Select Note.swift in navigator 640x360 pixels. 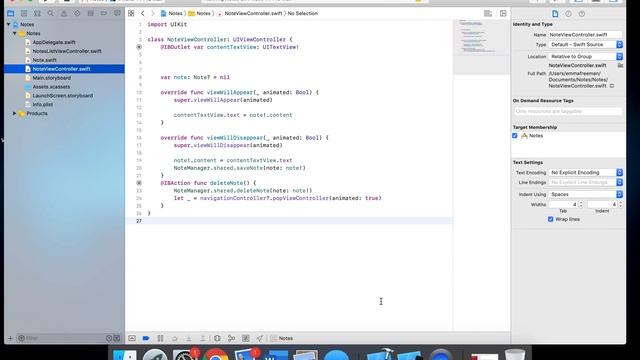click(x=44, y=60)
